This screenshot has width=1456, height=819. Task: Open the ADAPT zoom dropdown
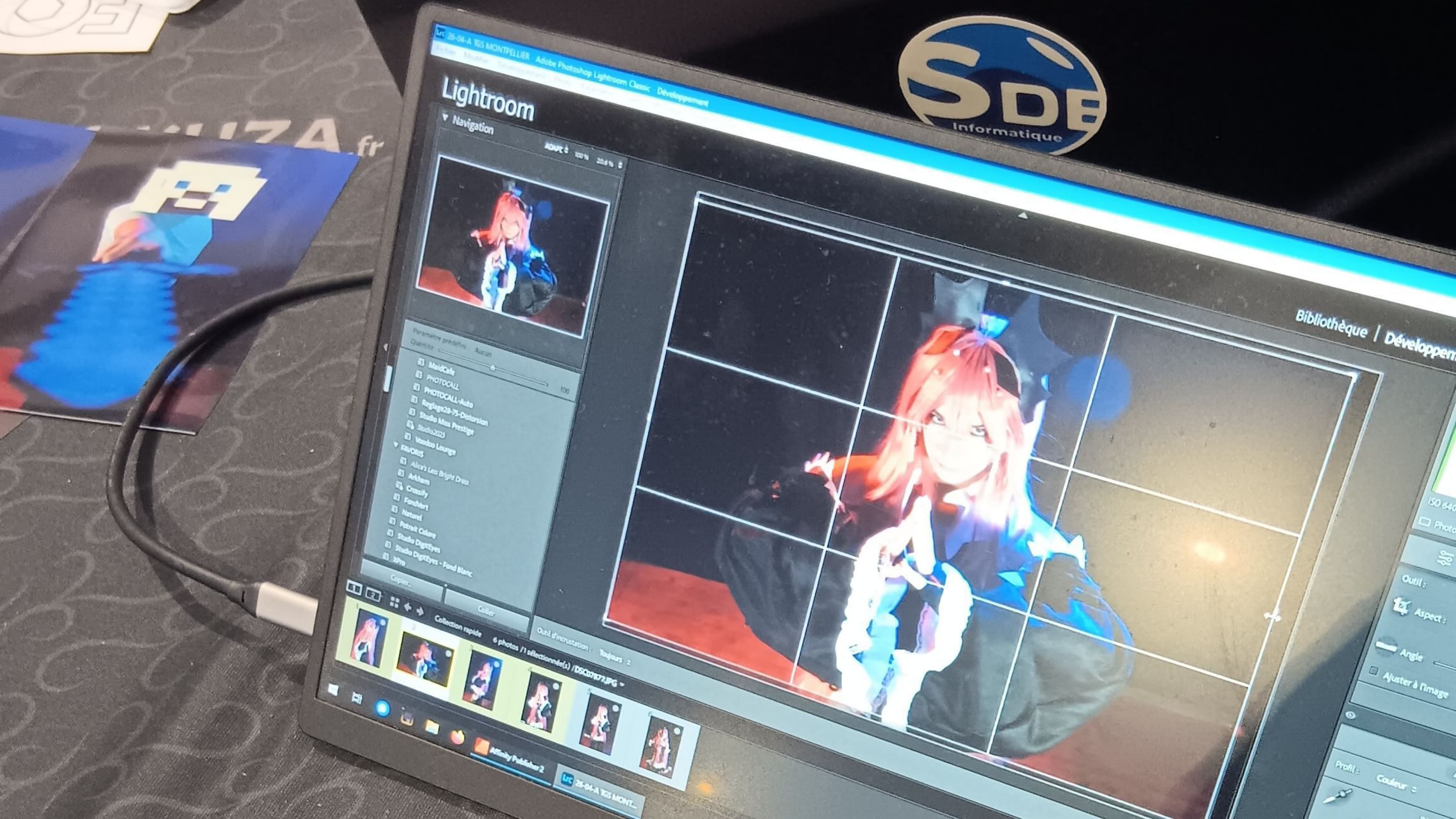556,148
